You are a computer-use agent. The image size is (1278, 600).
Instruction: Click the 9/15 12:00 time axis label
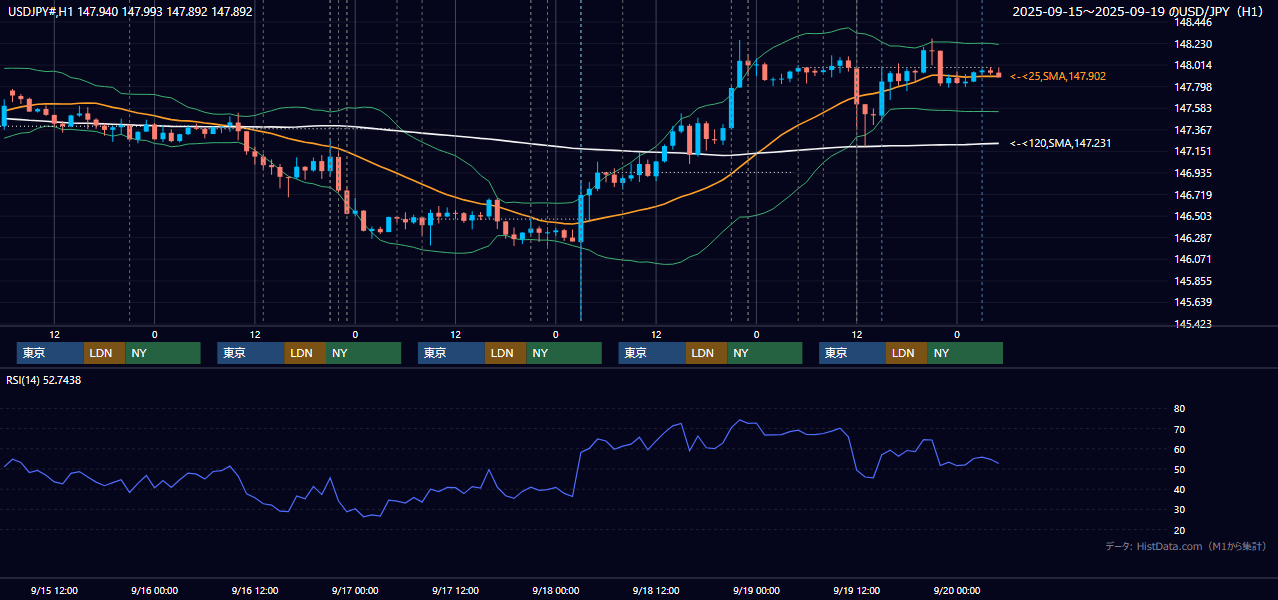point(54,590)
